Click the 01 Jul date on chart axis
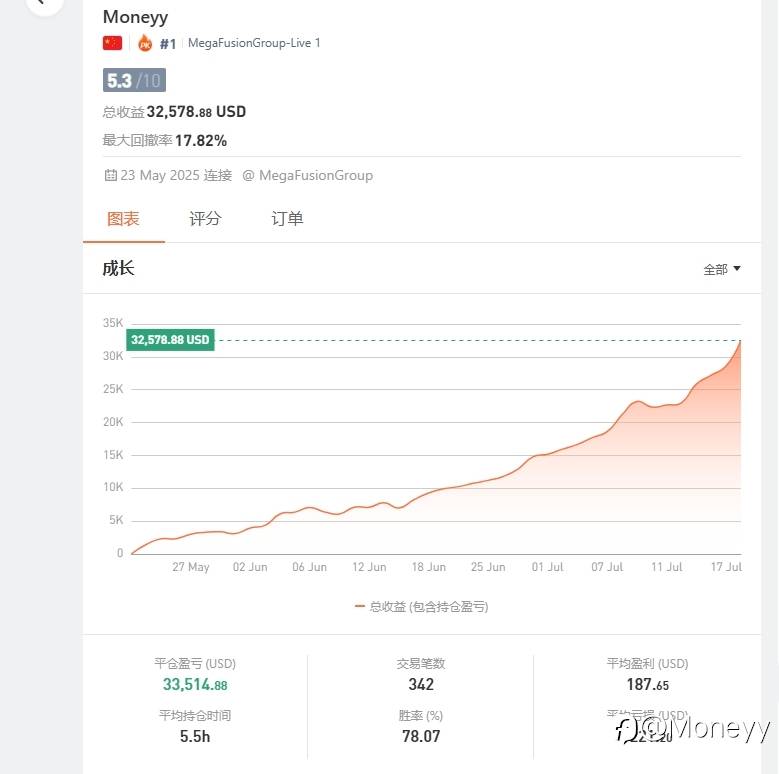The image size is (779, 774). click(x=547, y=567)
